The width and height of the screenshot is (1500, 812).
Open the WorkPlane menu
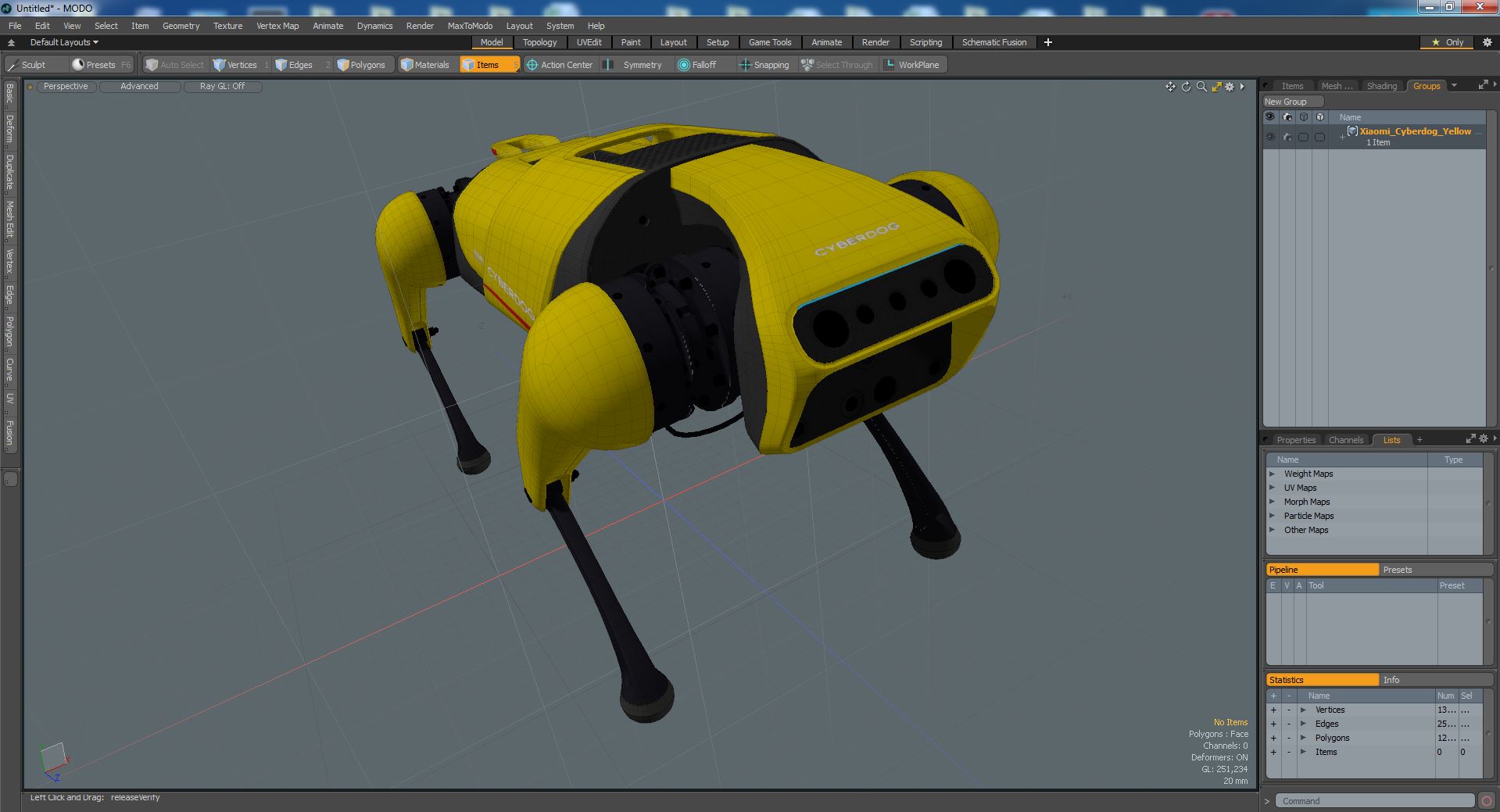[x=913, y=65]
